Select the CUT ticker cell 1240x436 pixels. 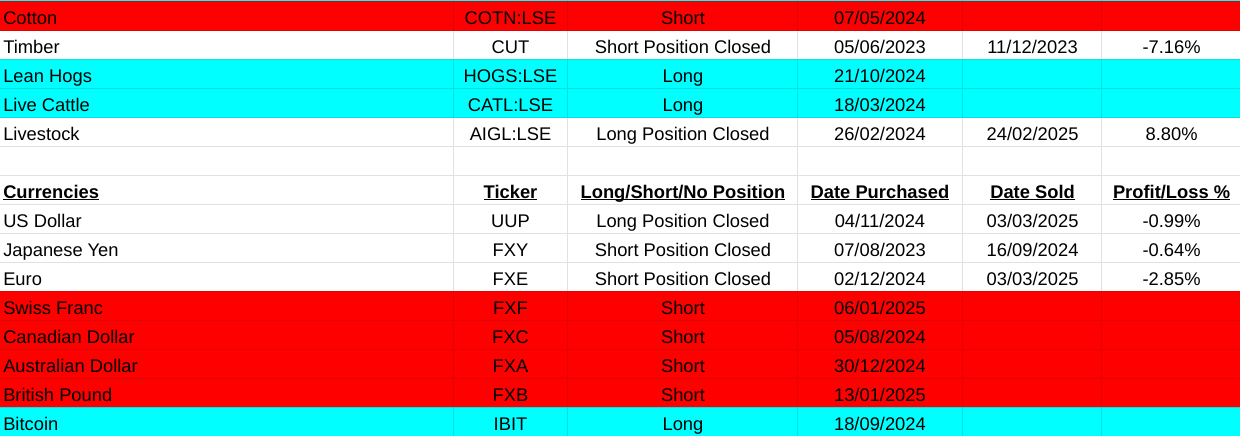[510, 47]
